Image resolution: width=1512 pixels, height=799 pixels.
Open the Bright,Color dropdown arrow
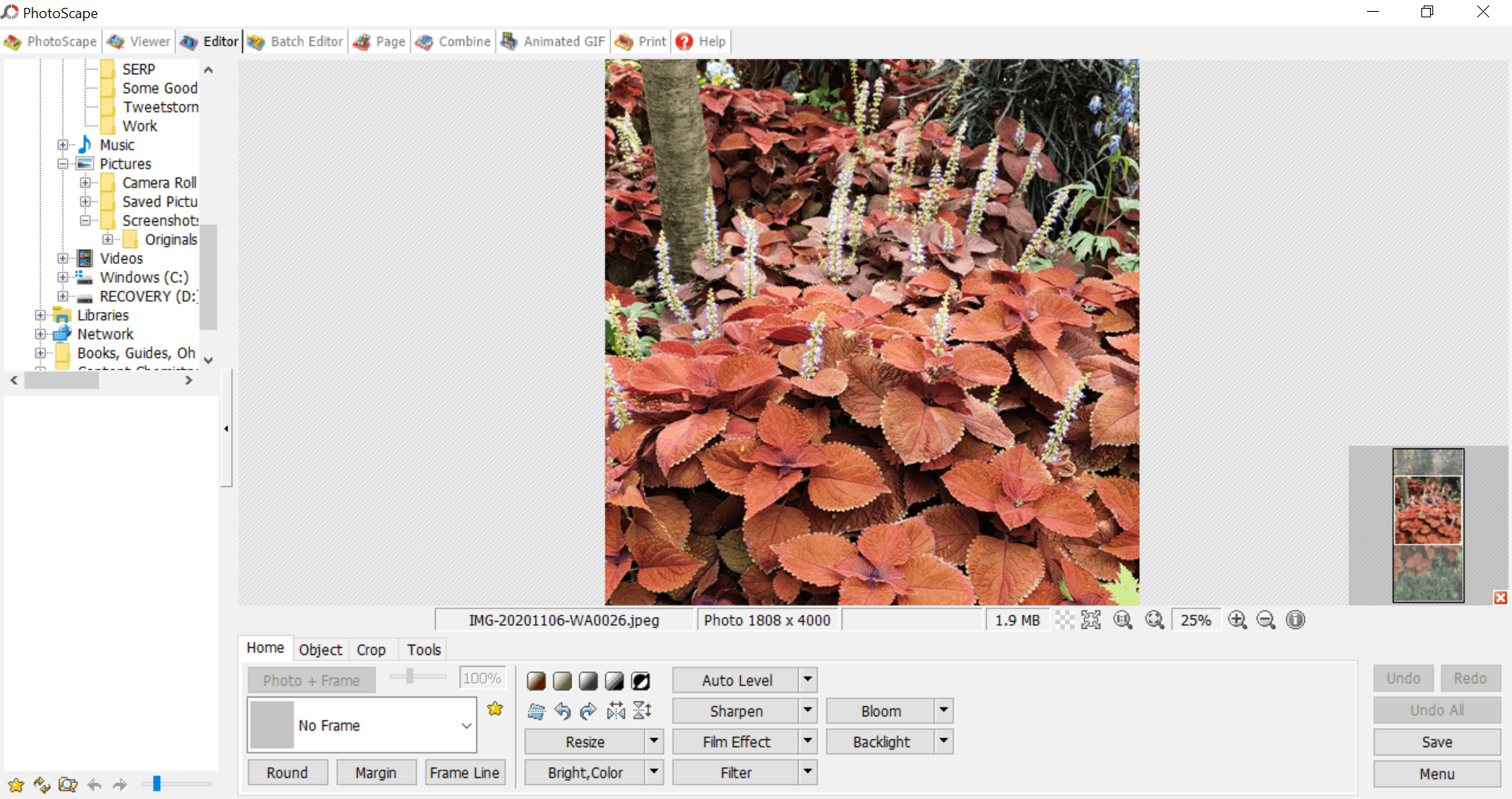[654, 772]
